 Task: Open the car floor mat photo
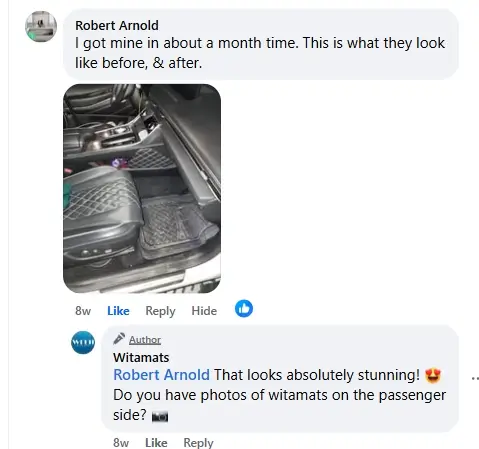click(142, 189)
